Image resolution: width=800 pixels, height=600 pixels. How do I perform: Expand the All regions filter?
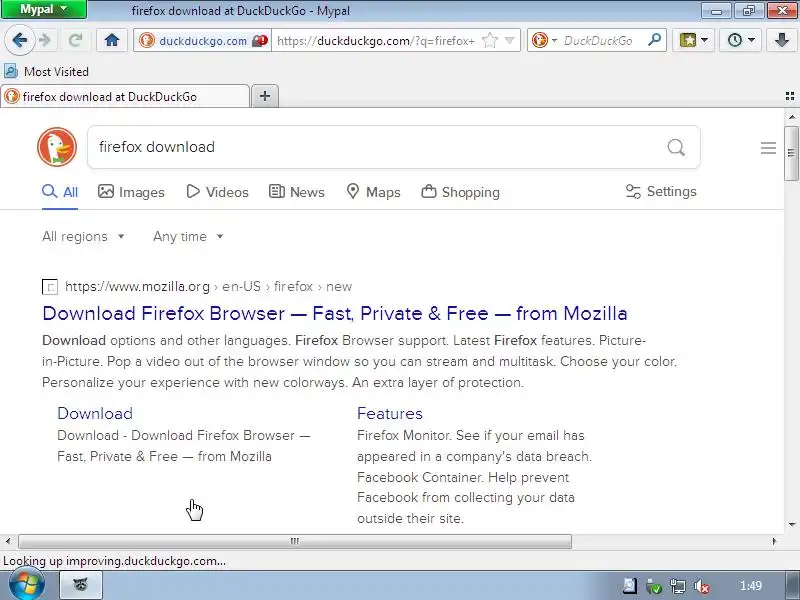tap(83, 237)
